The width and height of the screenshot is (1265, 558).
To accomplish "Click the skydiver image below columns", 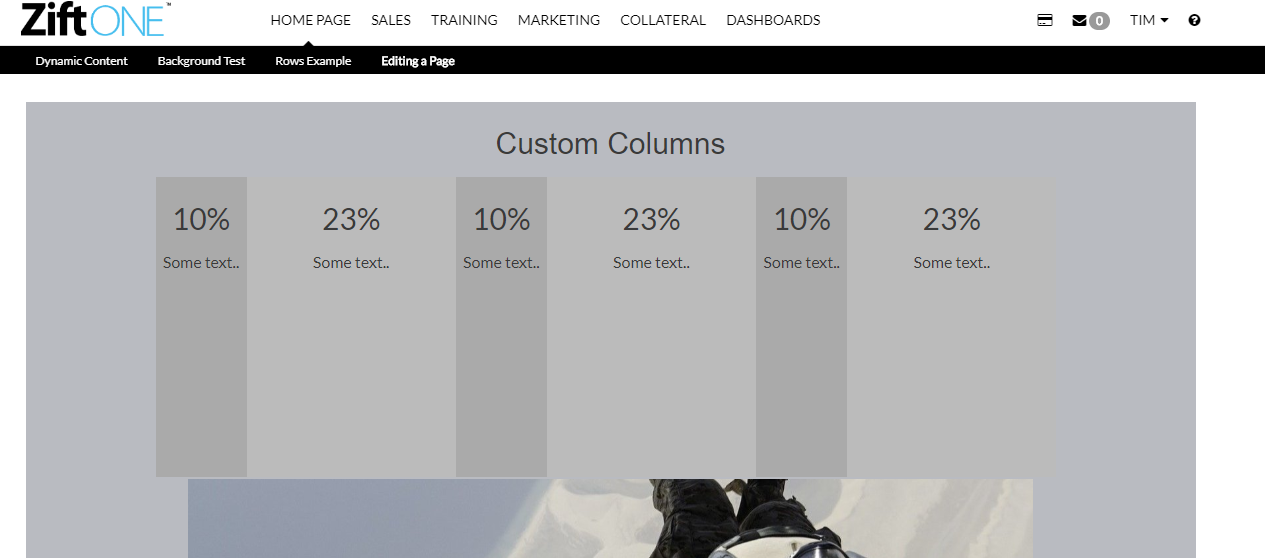I will point(610,518).
